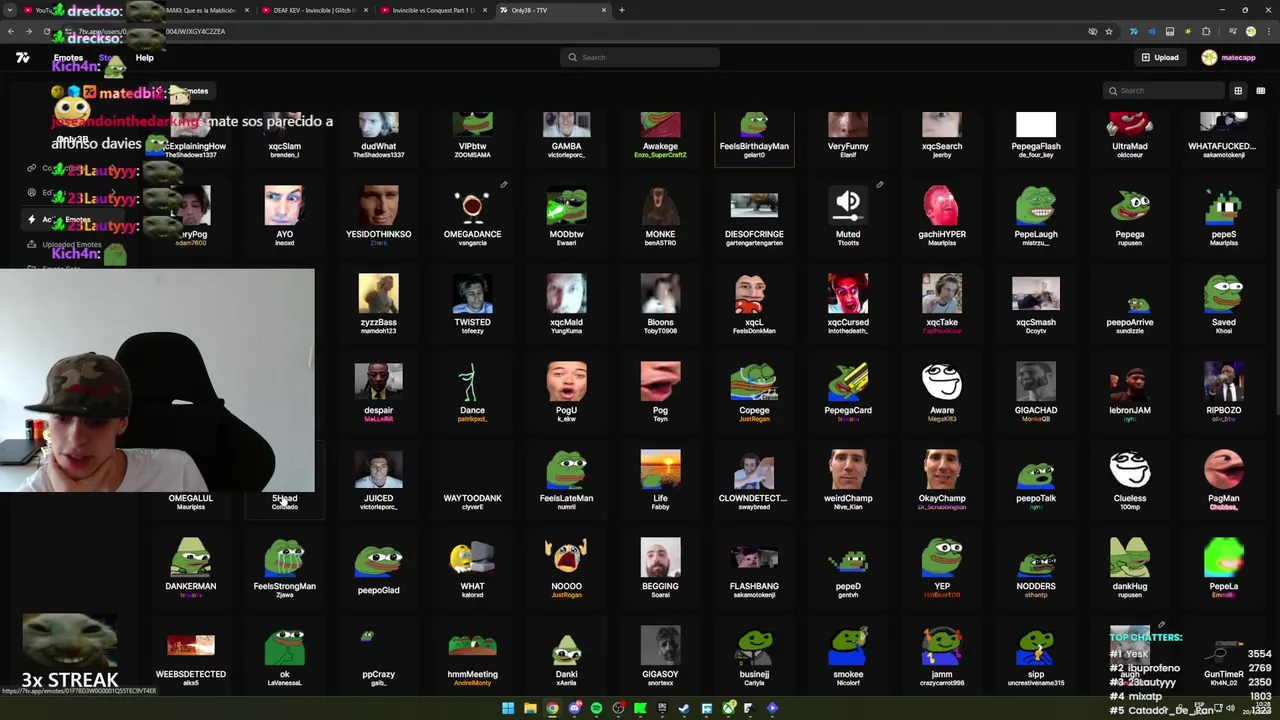Select the RIPBOZO emote
The image size is (1280, 720).
pyautogui.click(x=1224, y=391)
